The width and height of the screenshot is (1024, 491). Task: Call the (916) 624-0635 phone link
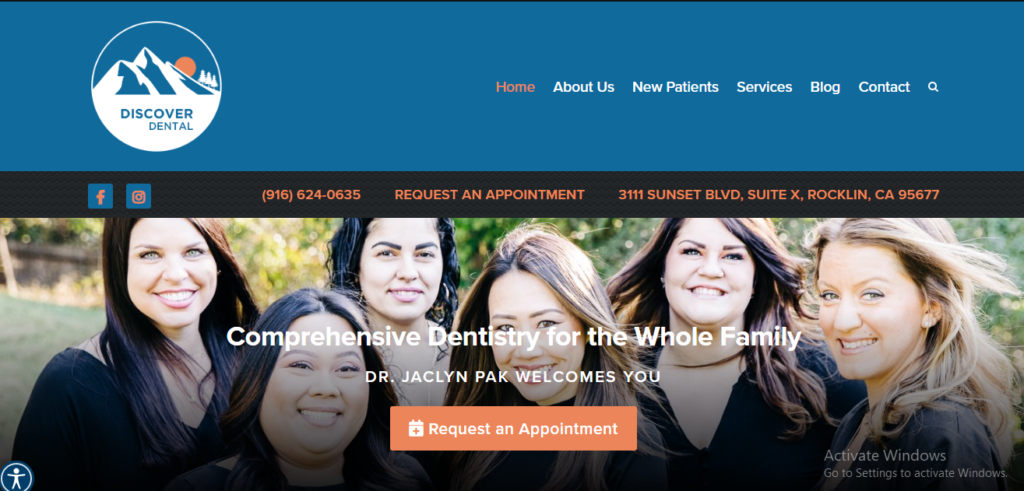click(311, 195)
